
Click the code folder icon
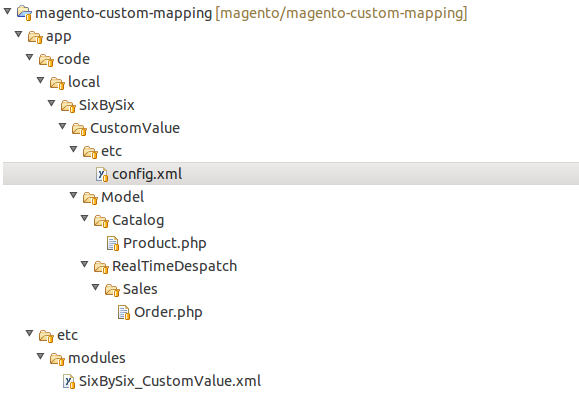[47, 59]
